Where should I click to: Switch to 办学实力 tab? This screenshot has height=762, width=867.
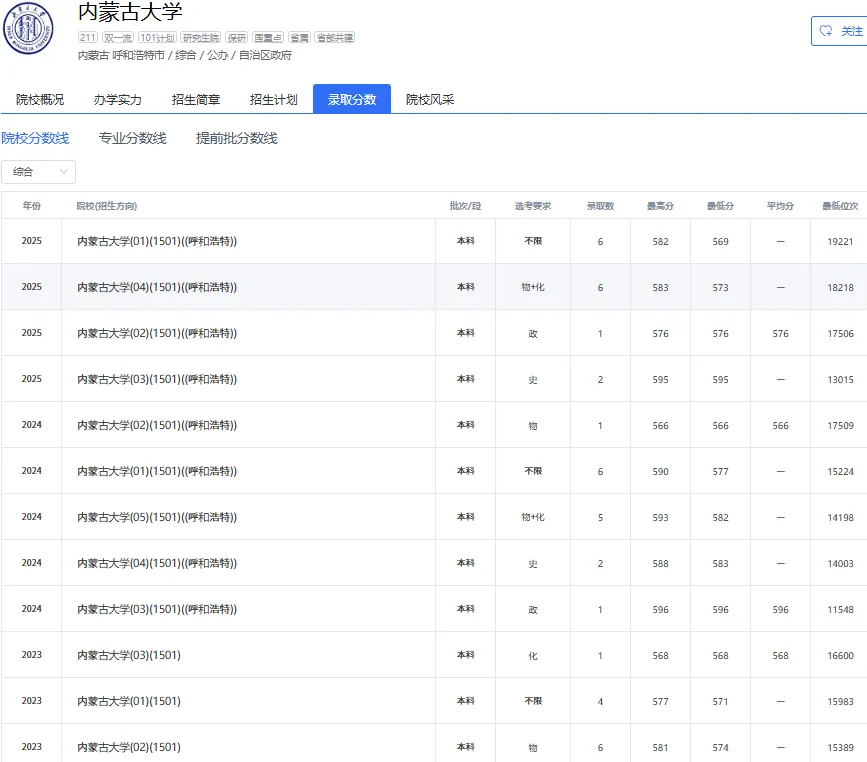click(x=118, y=100)
